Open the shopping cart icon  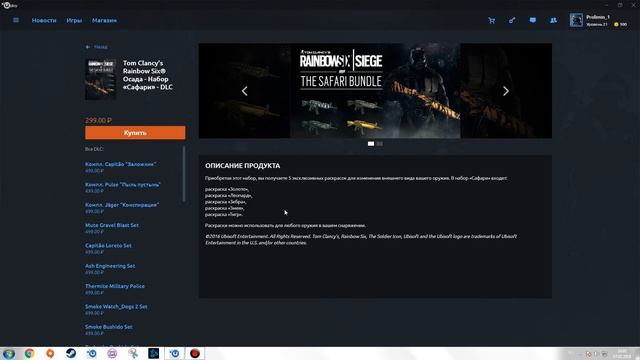point(491,20)
